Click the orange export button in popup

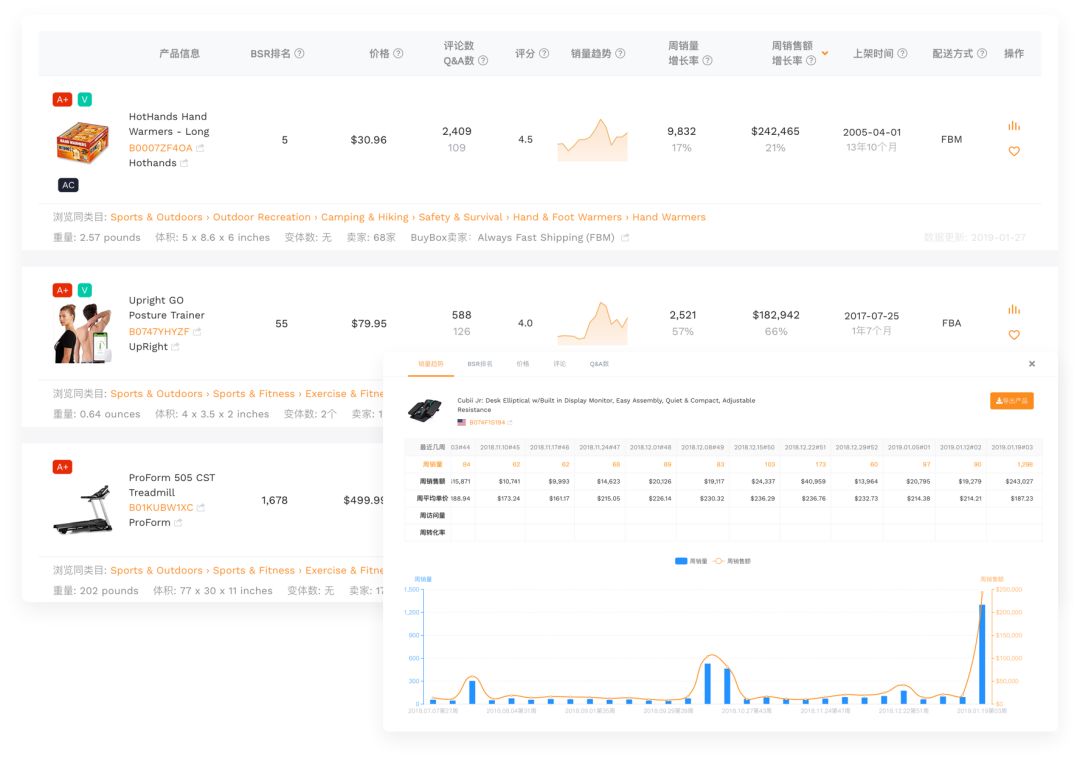pos(1011,401)
